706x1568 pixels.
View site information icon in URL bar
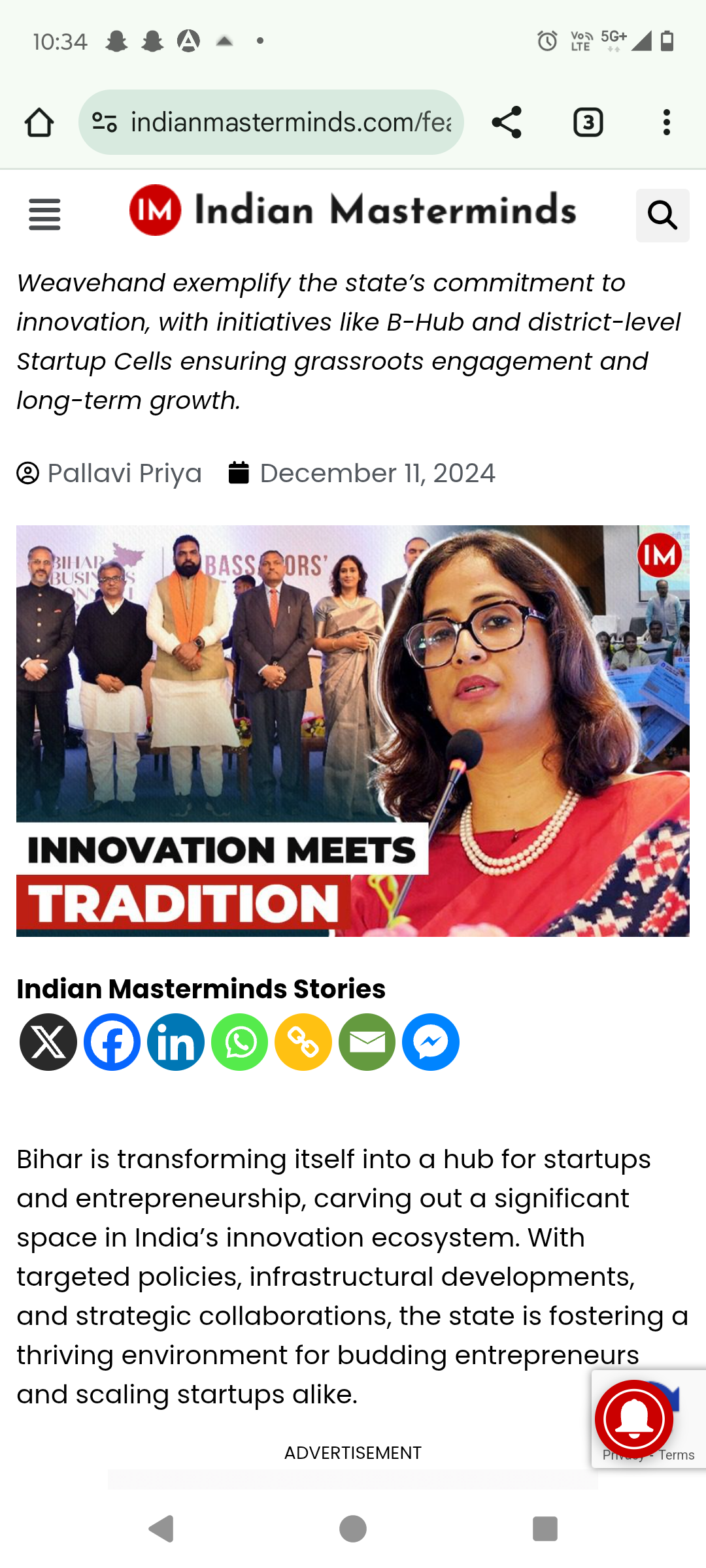(105, 122)
